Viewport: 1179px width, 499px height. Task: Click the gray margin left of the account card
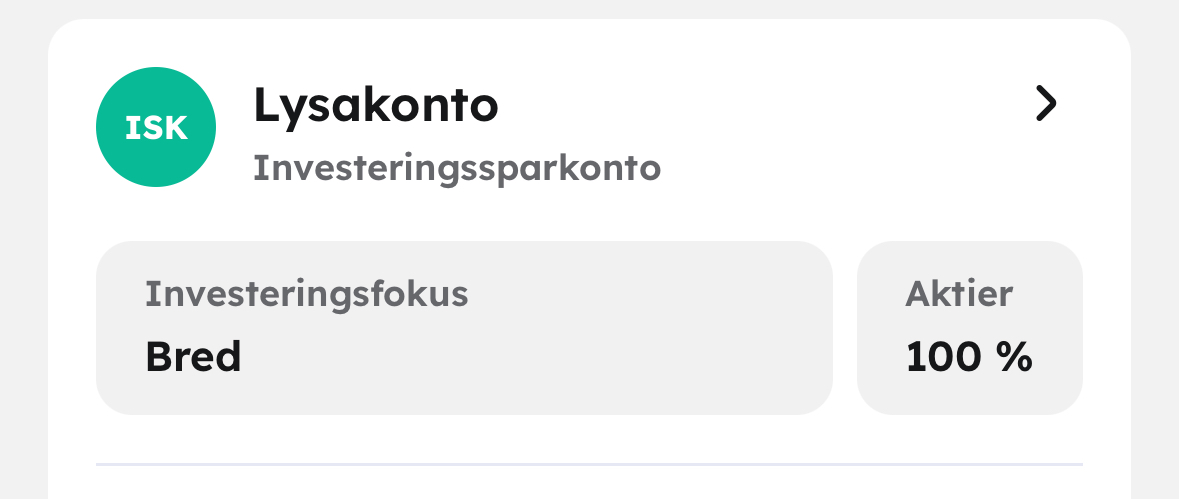click(x=23, y=250)
